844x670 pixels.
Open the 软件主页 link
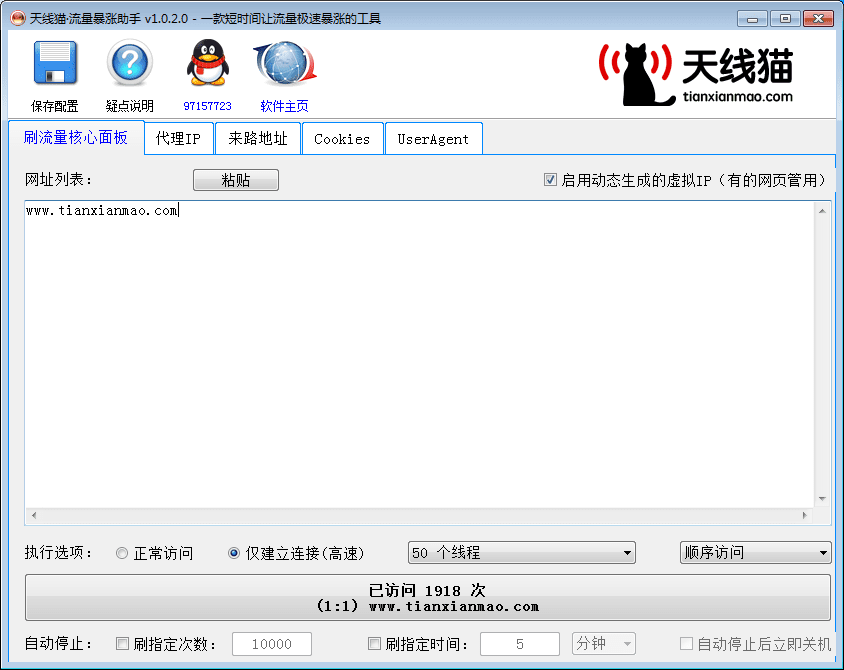[285, 106]
